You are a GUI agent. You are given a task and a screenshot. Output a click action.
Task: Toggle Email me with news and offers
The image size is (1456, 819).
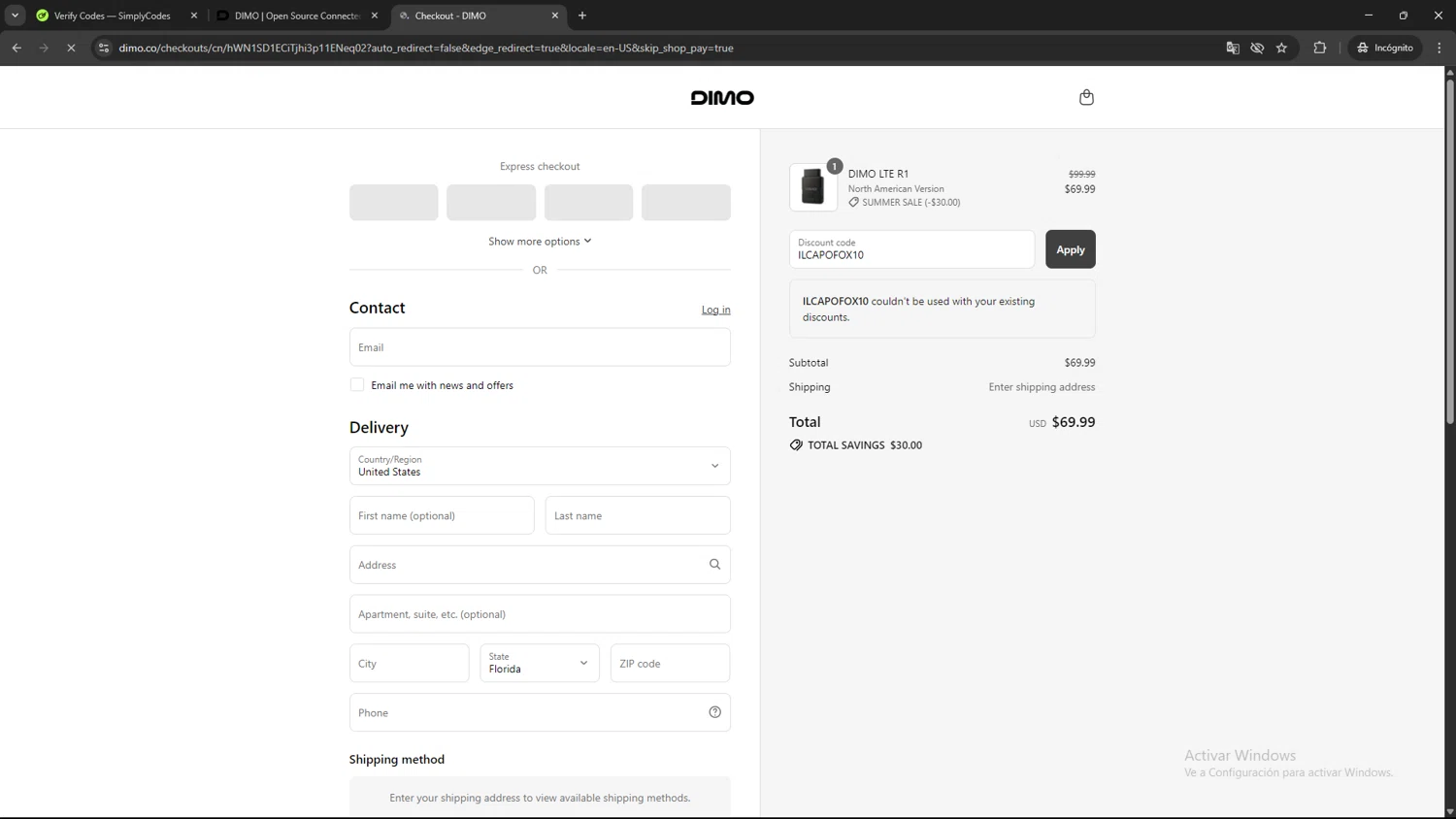click(x=357, y=385)
